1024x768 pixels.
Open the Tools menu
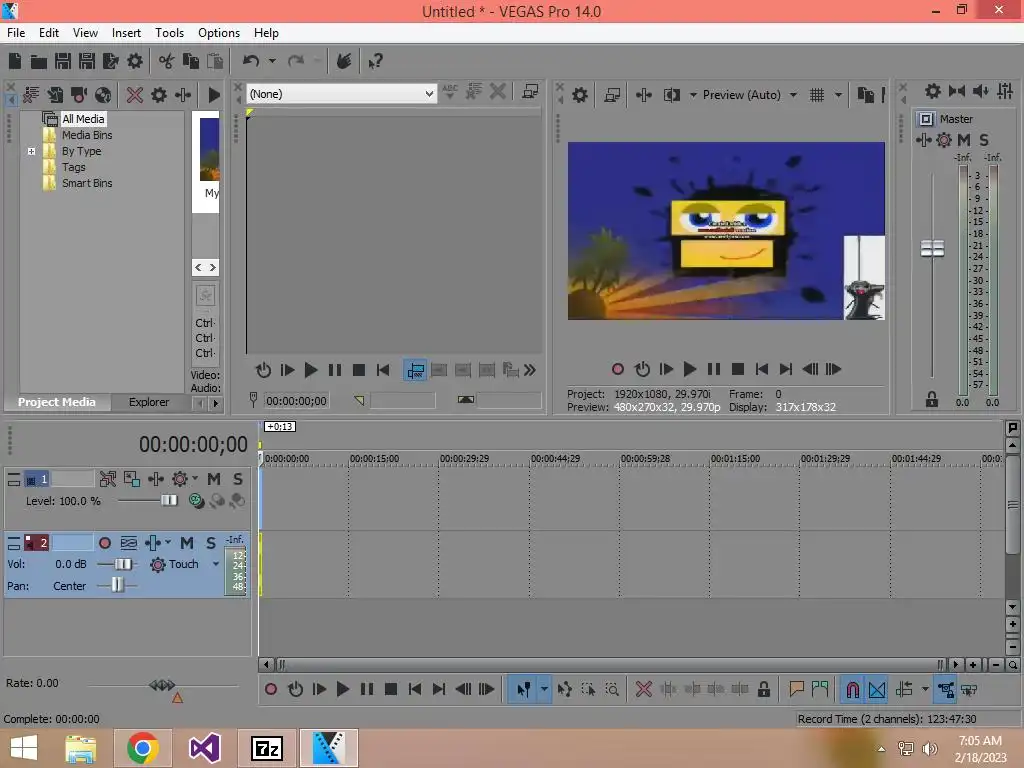click(x=169, y=33)
